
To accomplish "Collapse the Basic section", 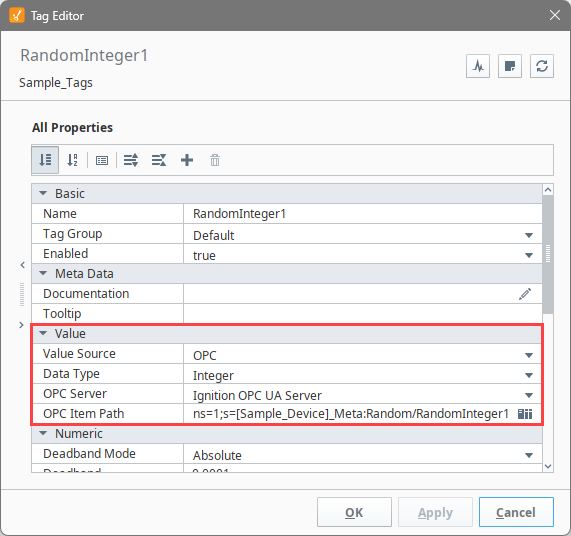I will (x=43, y=193).
